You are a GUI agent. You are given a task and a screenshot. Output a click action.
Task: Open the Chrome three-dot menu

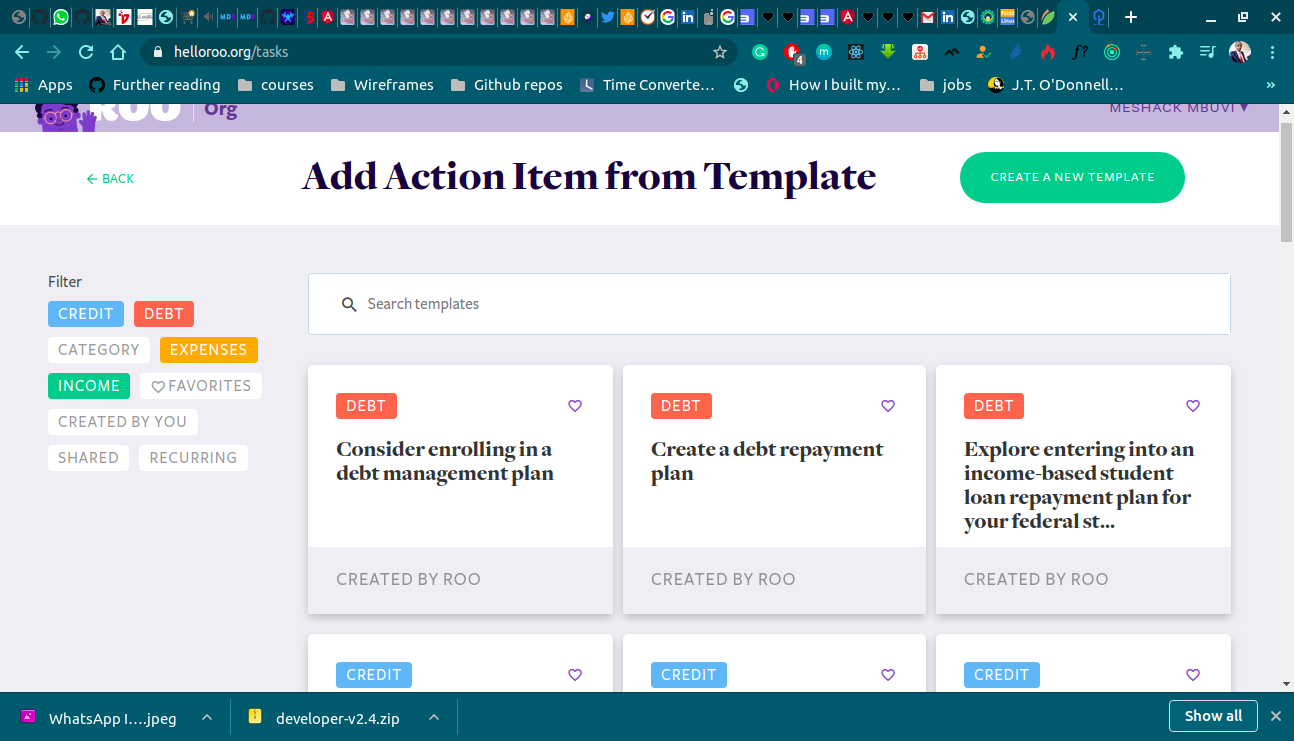1272,52
